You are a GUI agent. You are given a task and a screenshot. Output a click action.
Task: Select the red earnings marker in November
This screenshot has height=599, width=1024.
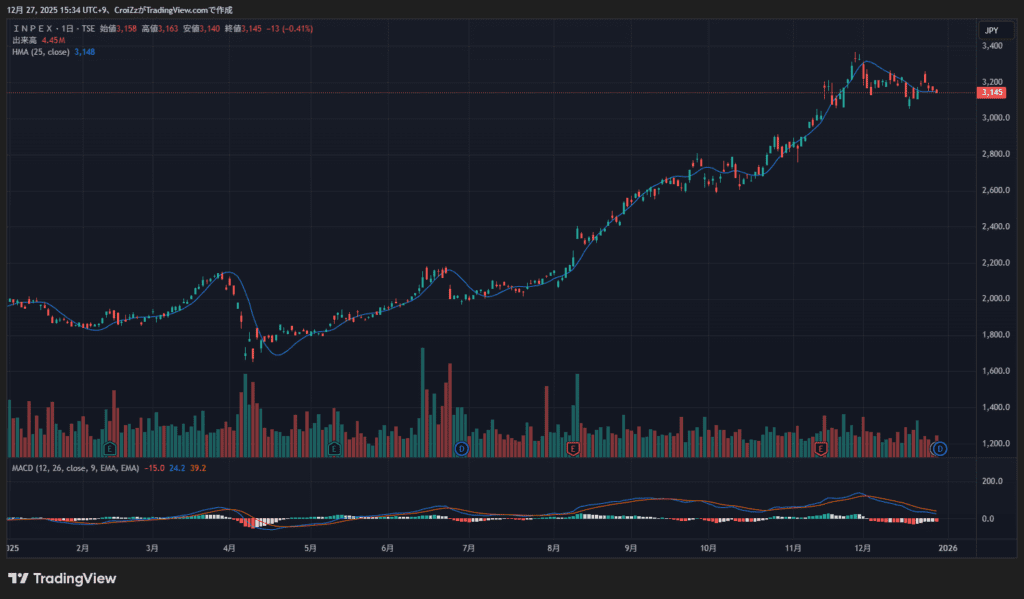(x=821, y=449)
